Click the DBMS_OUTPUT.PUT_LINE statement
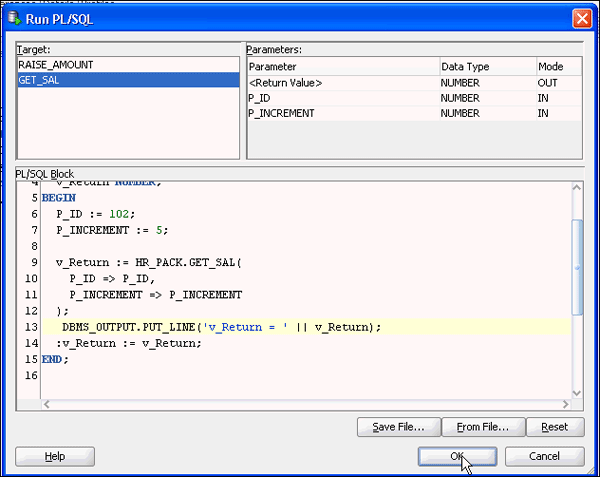 pos(222,327)
